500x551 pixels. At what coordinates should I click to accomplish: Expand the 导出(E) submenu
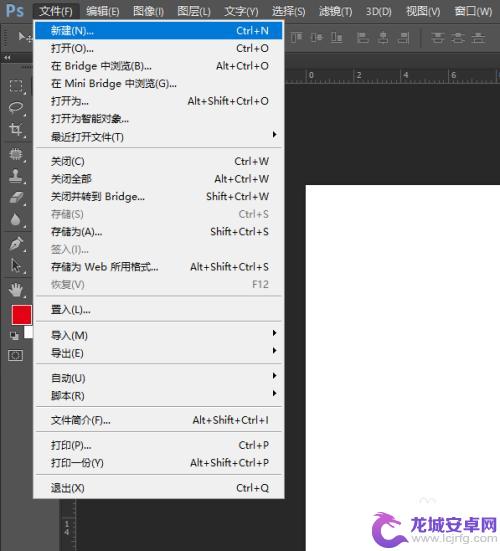point(158,353)
